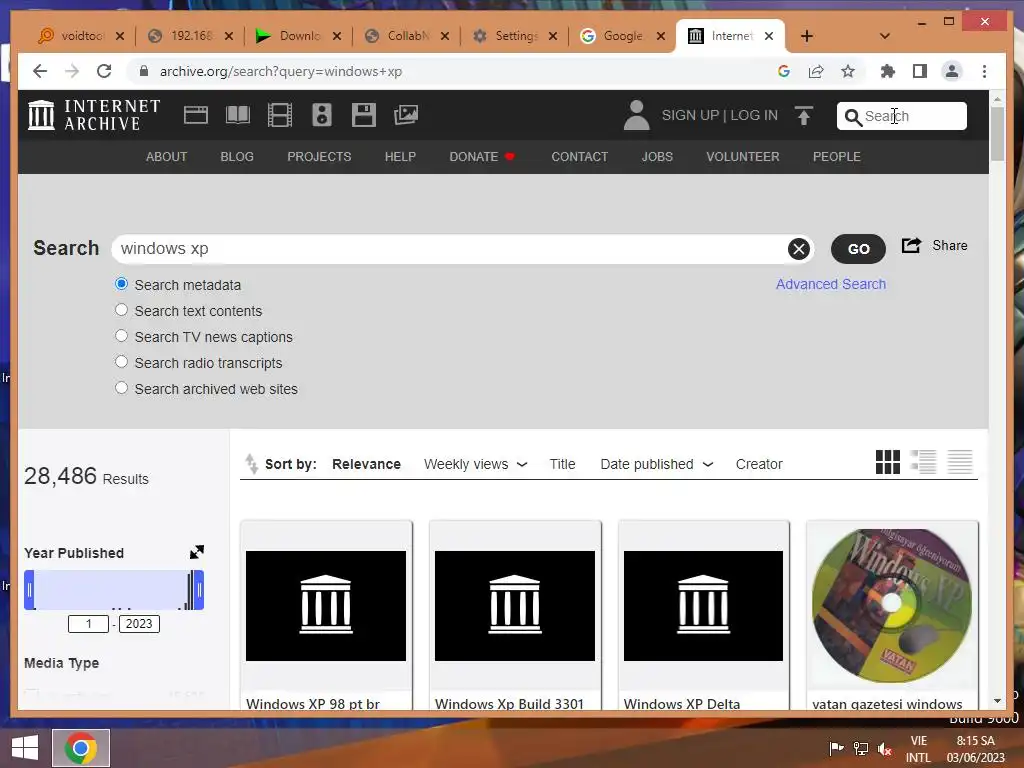Open the PROJECTS menu item

pyautogui.click(x=319, y=157)
